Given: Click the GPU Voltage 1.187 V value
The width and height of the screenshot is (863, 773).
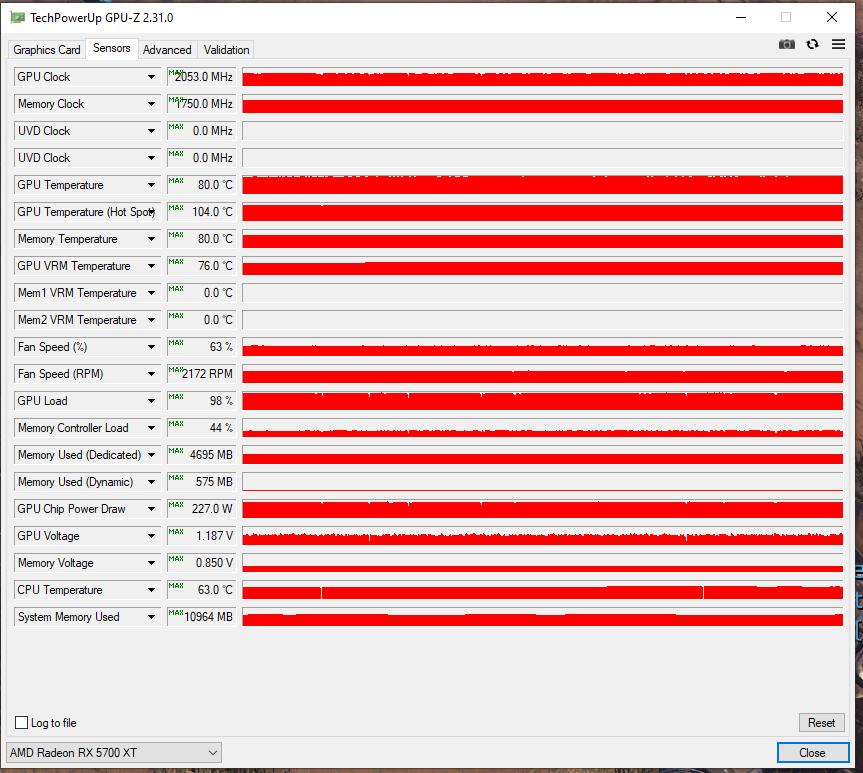Looking at the screenshot, I should pos(201,536).
